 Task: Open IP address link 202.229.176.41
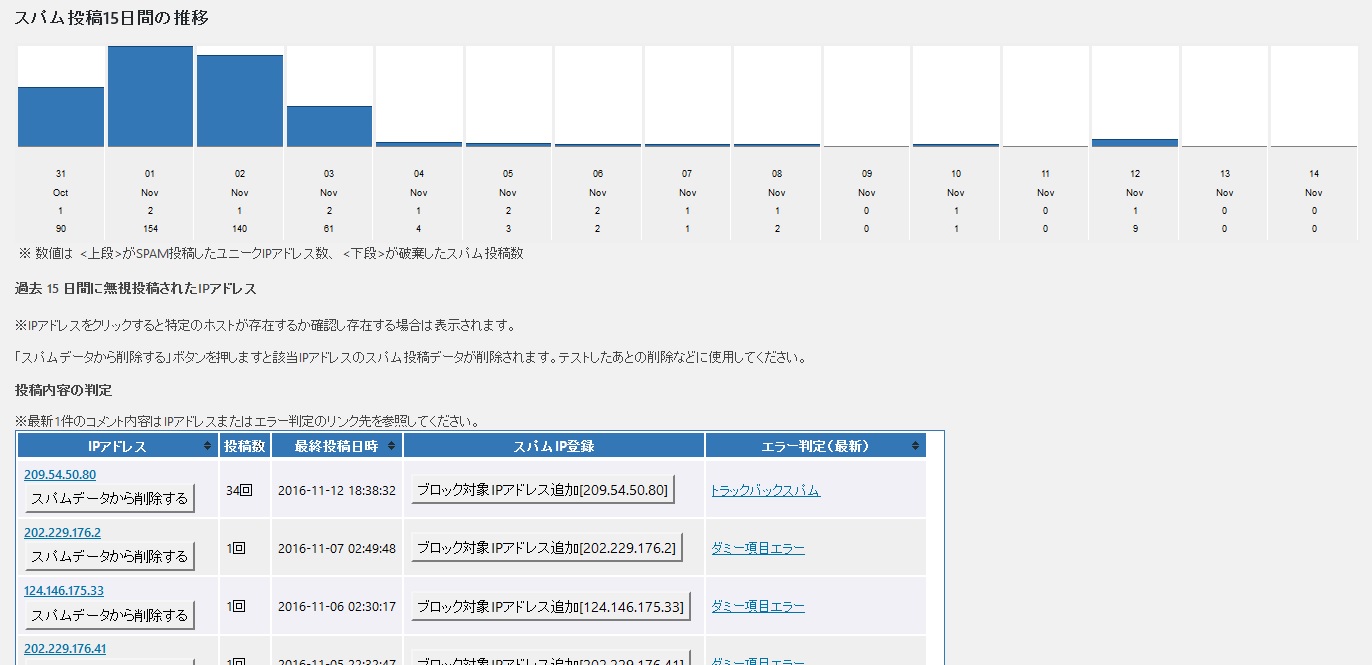pos(65,649)
